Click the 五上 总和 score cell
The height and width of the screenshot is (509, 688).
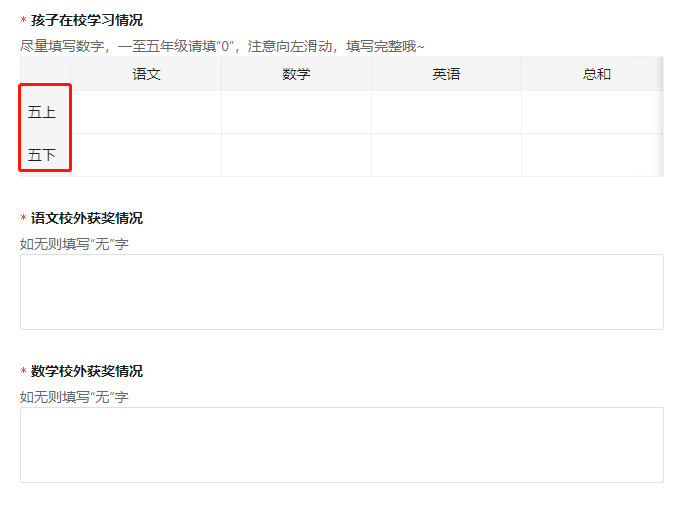point(592,112)
